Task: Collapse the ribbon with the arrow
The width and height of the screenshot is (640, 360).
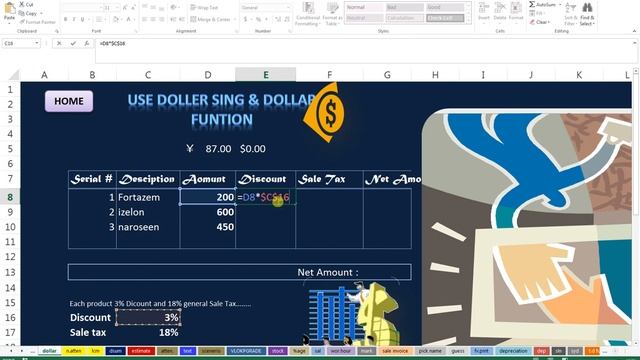Action: pyautogui.click(x=634, y=31)
